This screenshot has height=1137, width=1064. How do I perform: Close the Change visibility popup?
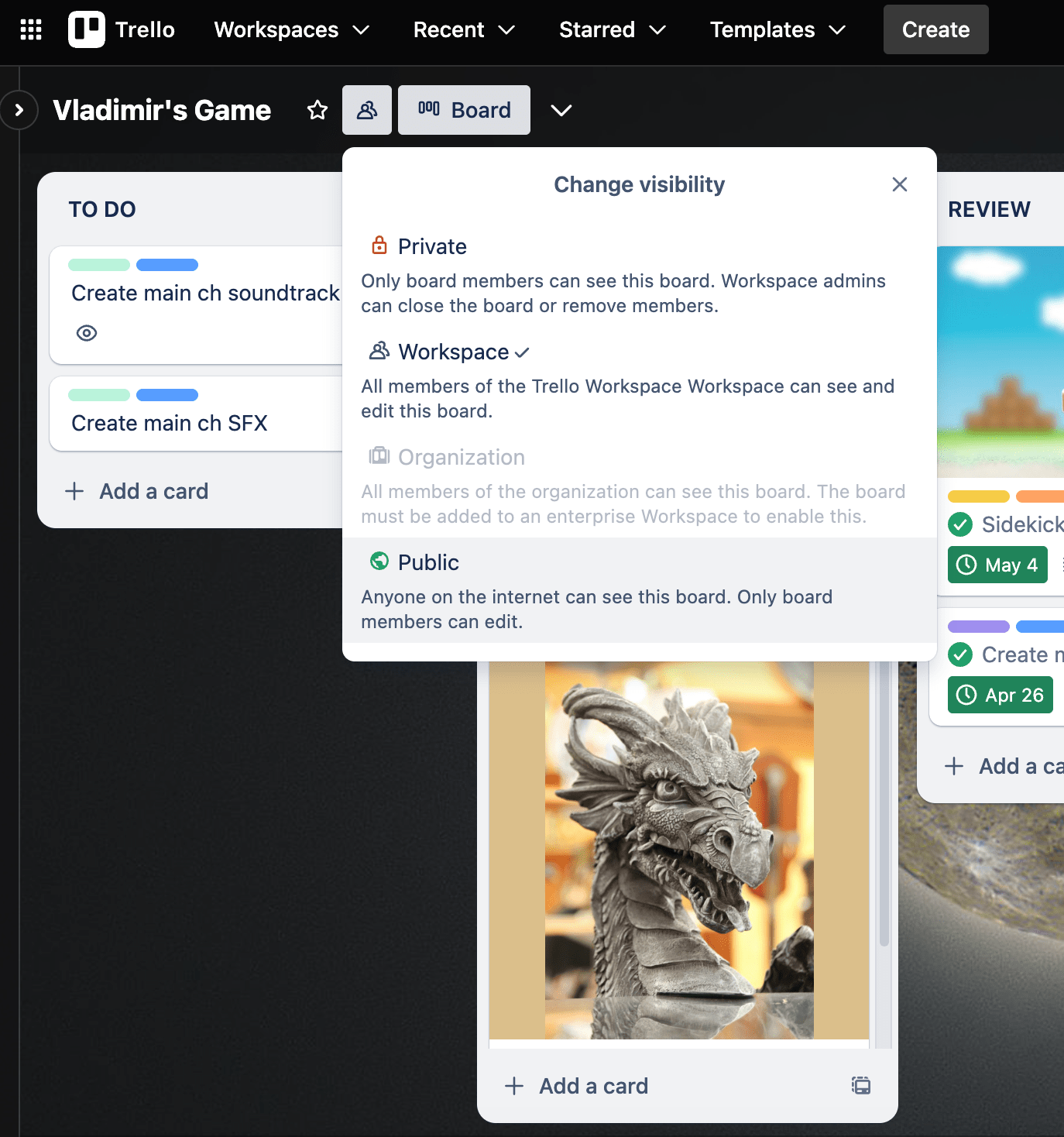click(899, 184)
